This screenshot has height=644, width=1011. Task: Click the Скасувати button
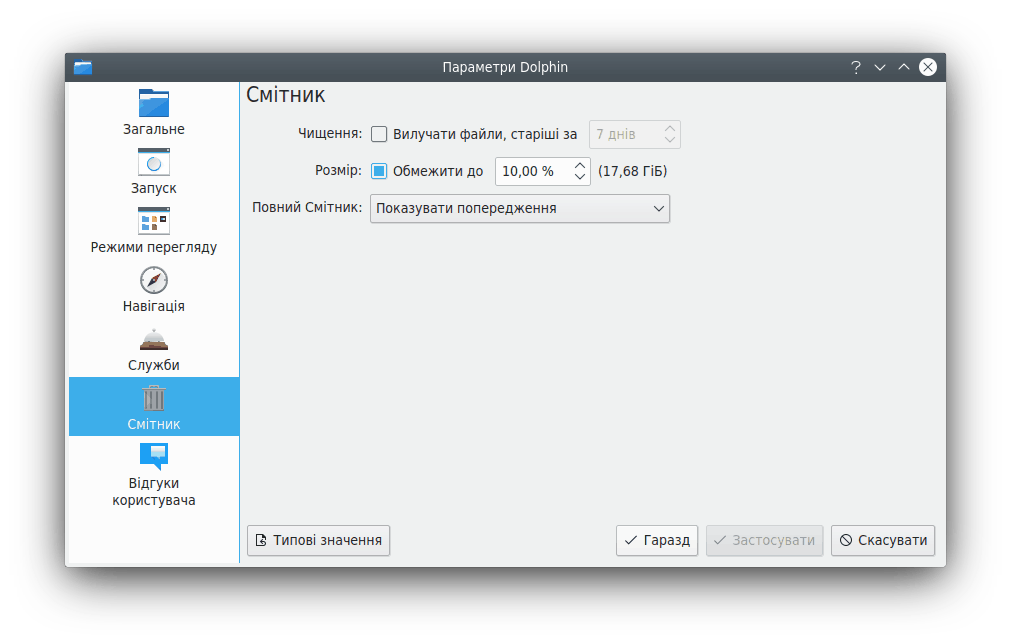[x=883, y=540]
